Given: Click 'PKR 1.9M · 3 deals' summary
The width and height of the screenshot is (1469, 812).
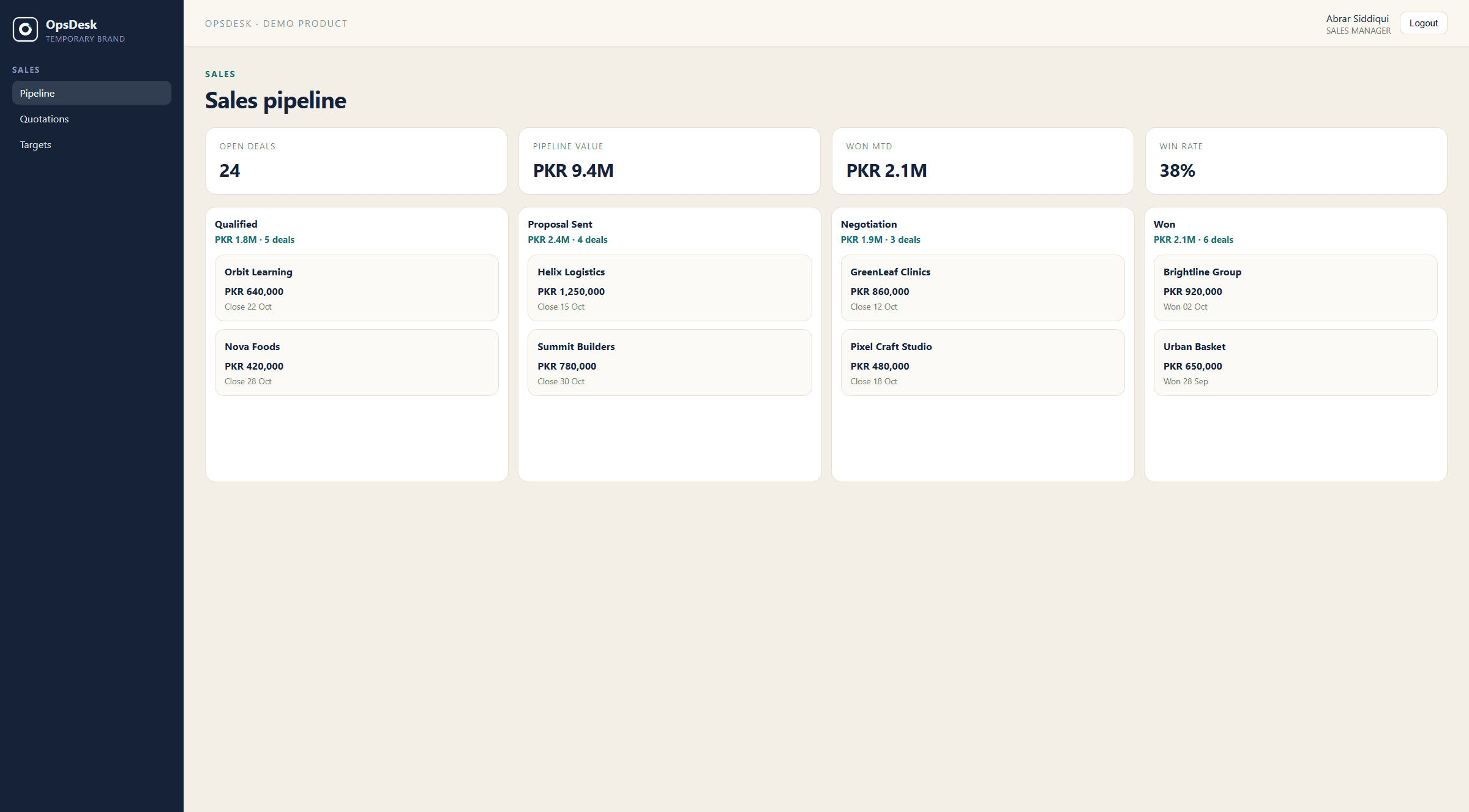Looking at the screenshot, I should coord(880,240).
